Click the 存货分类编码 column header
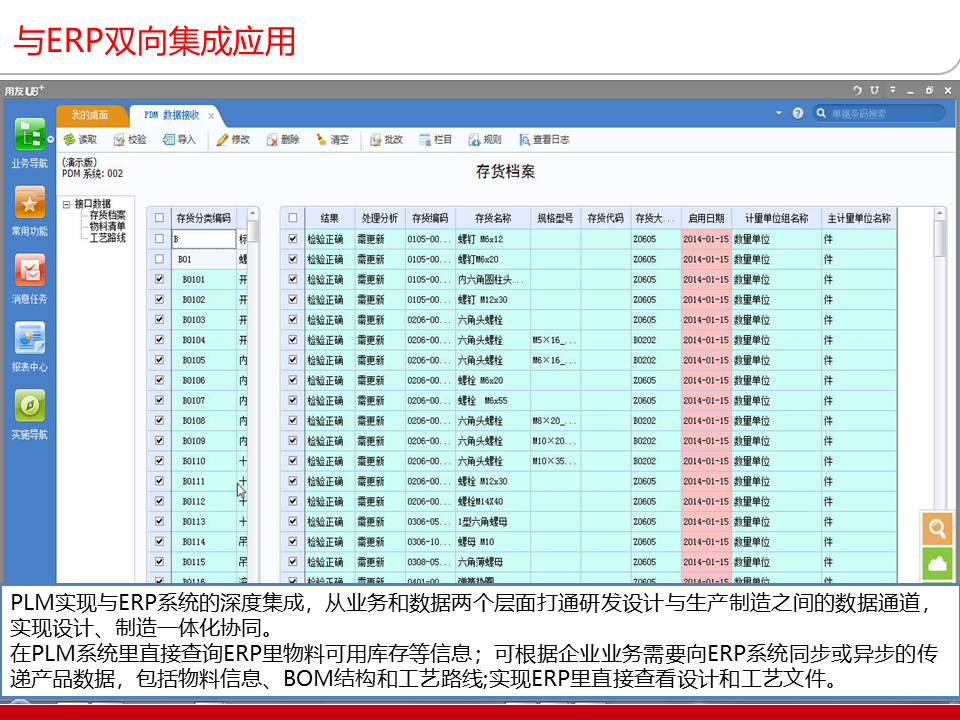Screen dimensions: 960x720 [203, 218]
